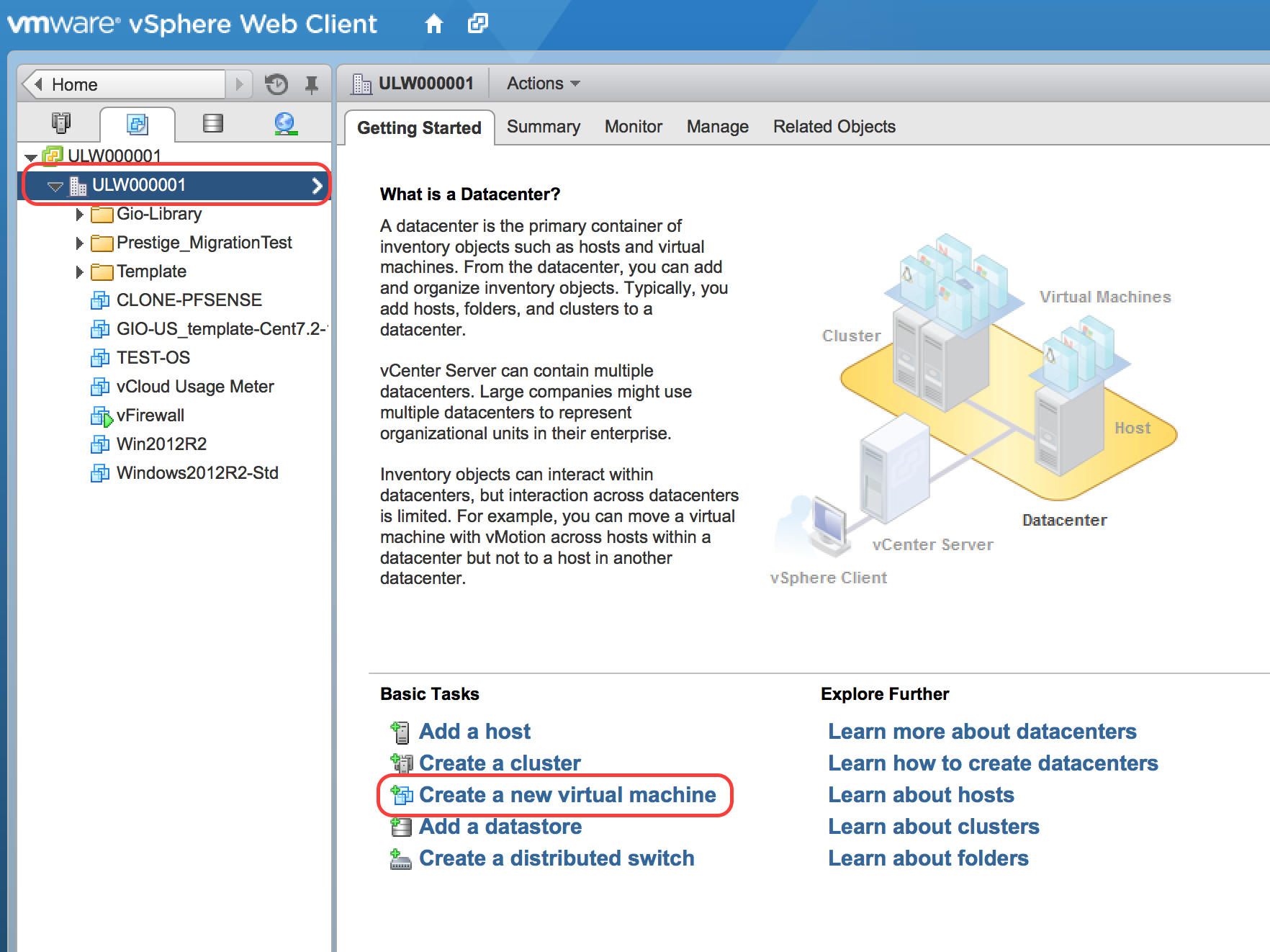Screen dimensions: 1270x952
Task: Select GIO-US_template-Cent7.2 in the tree
Action: click(222, 329)
